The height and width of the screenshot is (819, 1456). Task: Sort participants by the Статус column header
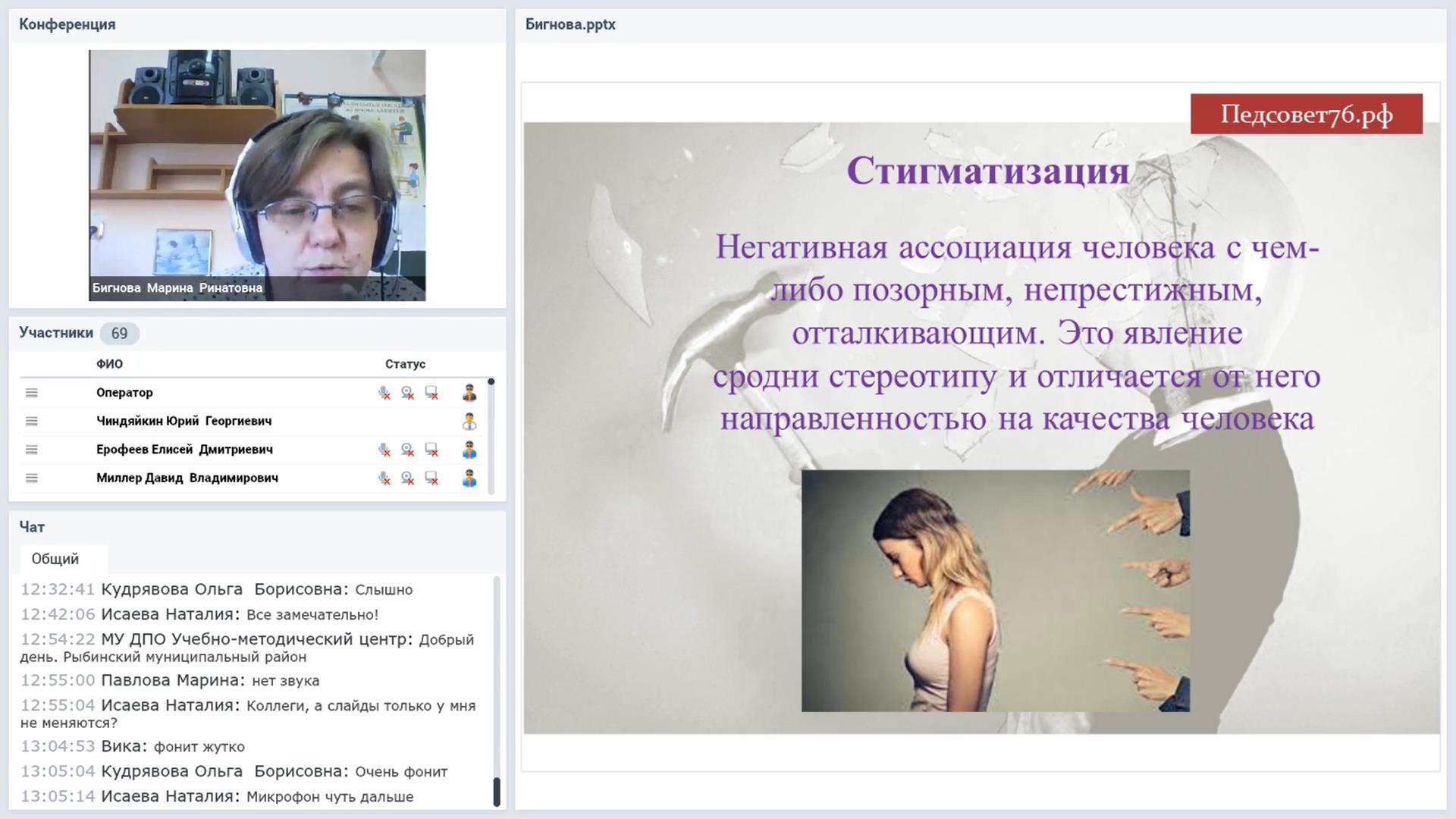405,364
